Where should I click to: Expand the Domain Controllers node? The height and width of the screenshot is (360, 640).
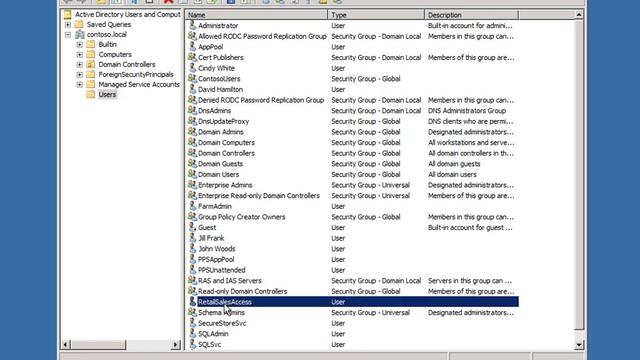coord(80,64)
